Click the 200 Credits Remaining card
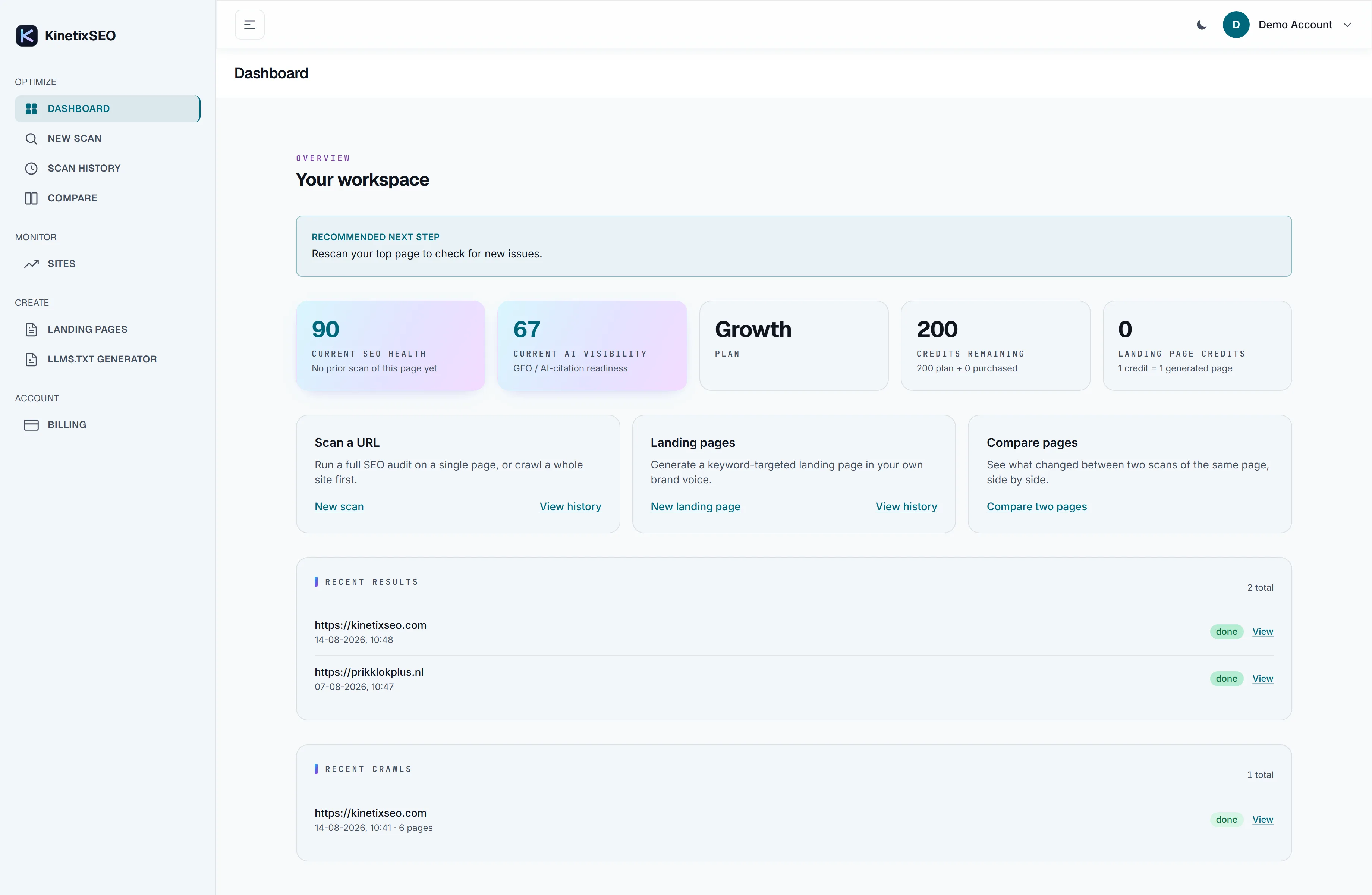The width and height of the screenshot is (1372, 895). click(x=995, y=345)
